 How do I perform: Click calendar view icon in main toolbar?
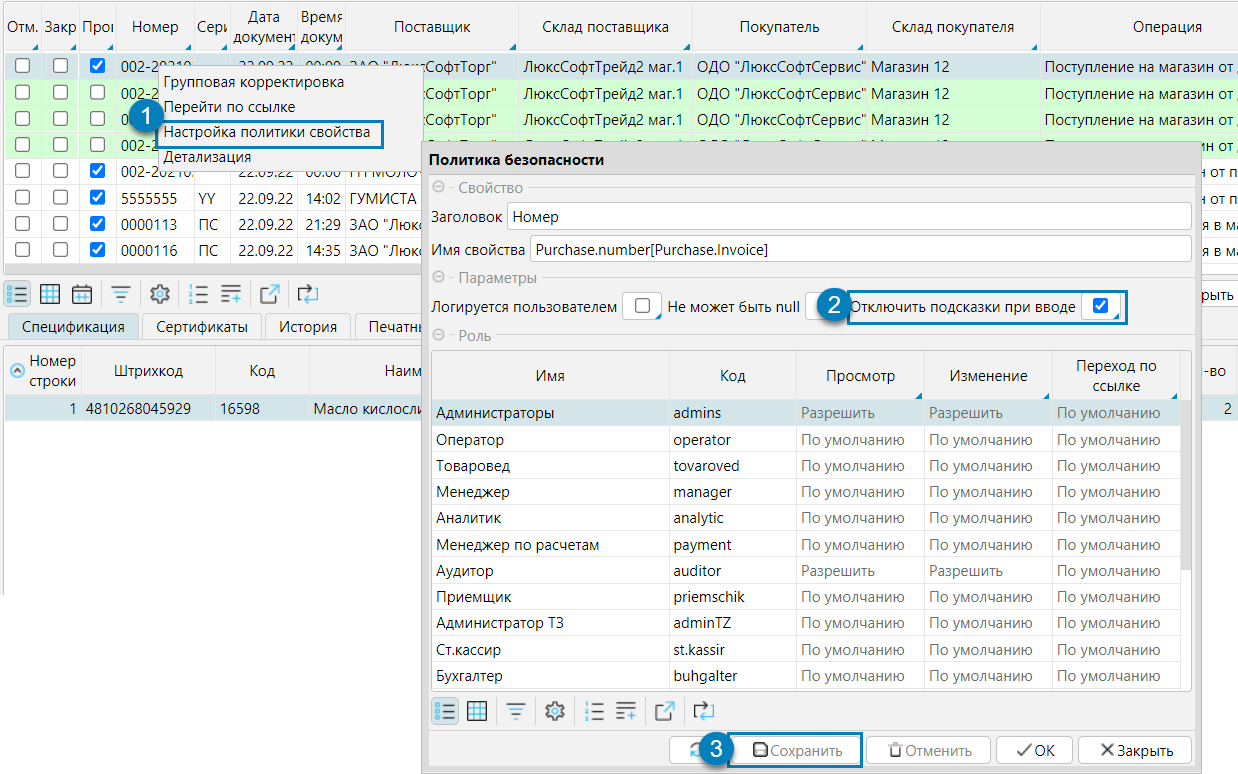[82, 294]
